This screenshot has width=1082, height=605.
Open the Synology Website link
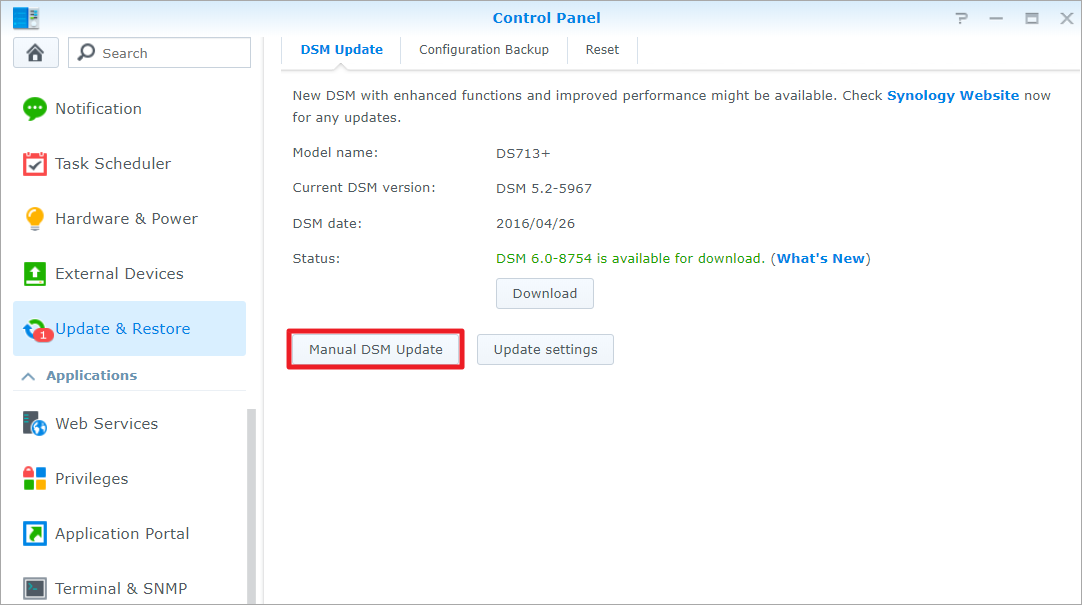point(952,96)
